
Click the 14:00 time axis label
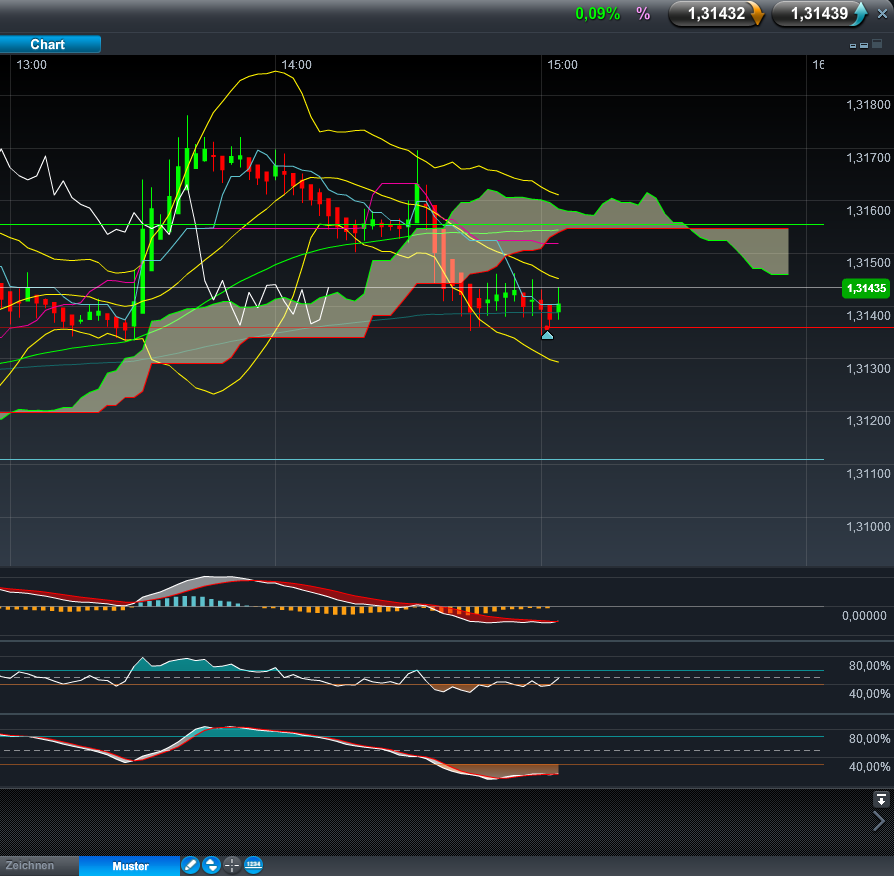(296, 65)
